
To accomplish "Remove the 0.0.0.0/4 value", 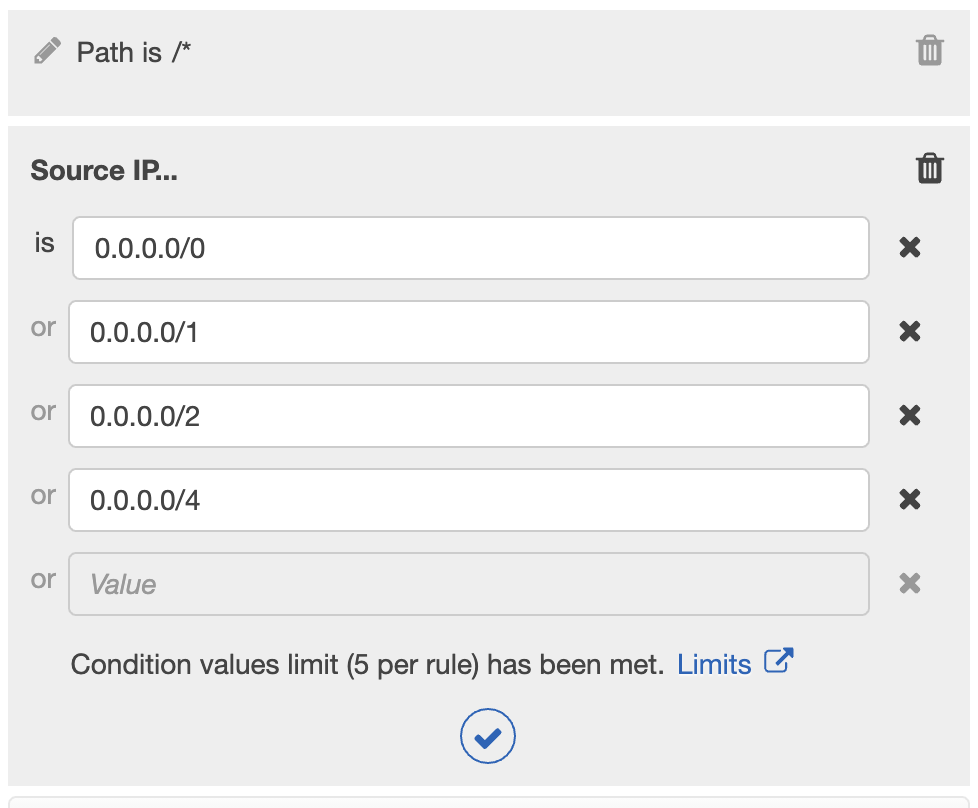I will [909, 500].
